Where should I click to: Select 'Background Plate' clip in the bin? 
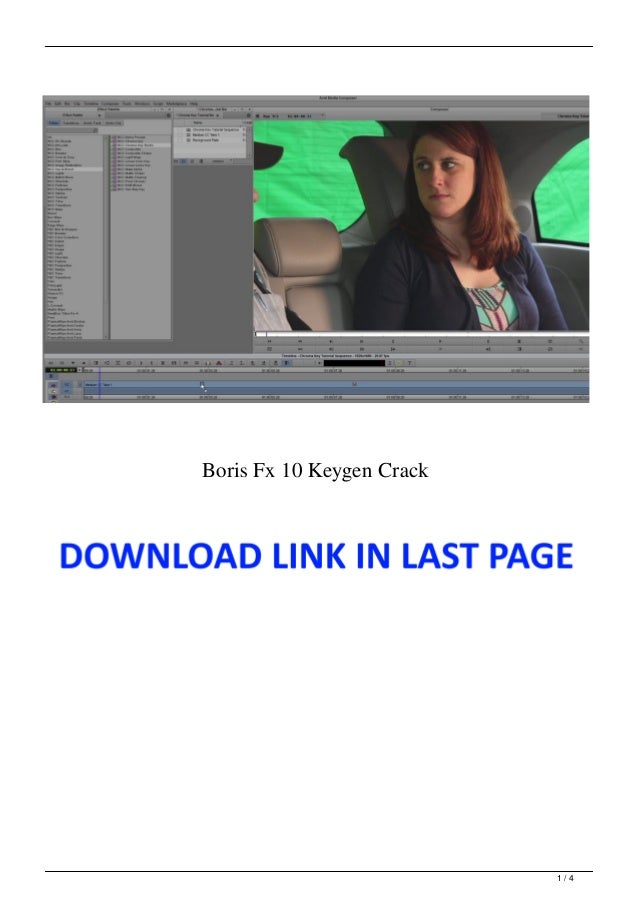pyautogui.click(x=206, y=140)
